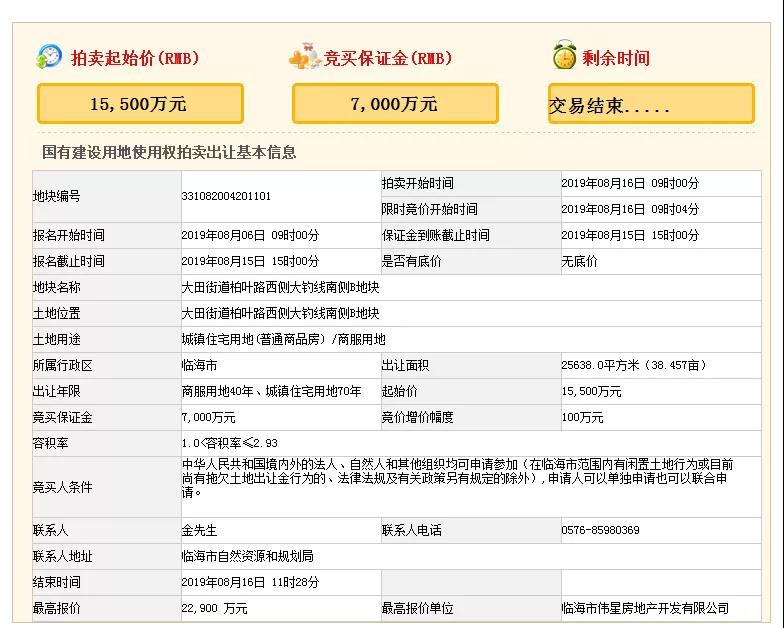Select the 竞买保证金(RMB) heading
784x628 pixels.
(x=388, y=59)
